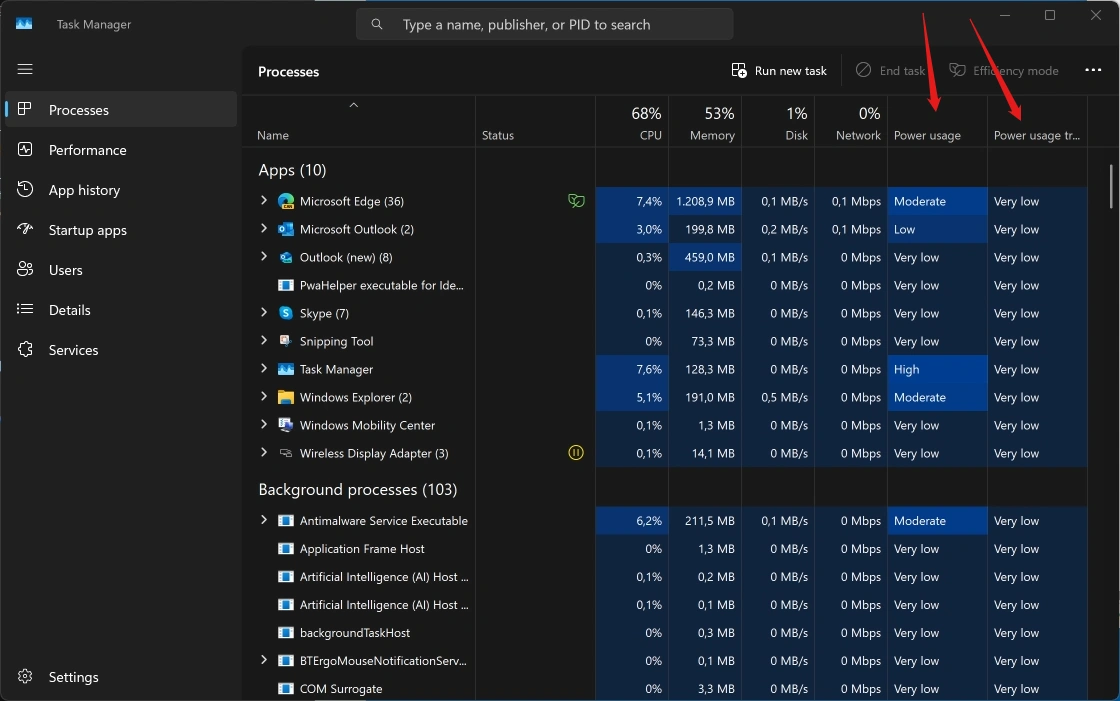The height and width of the screenshot is (701, 1120).
Task: Open the Startup apps page
Action: (87, 230)
